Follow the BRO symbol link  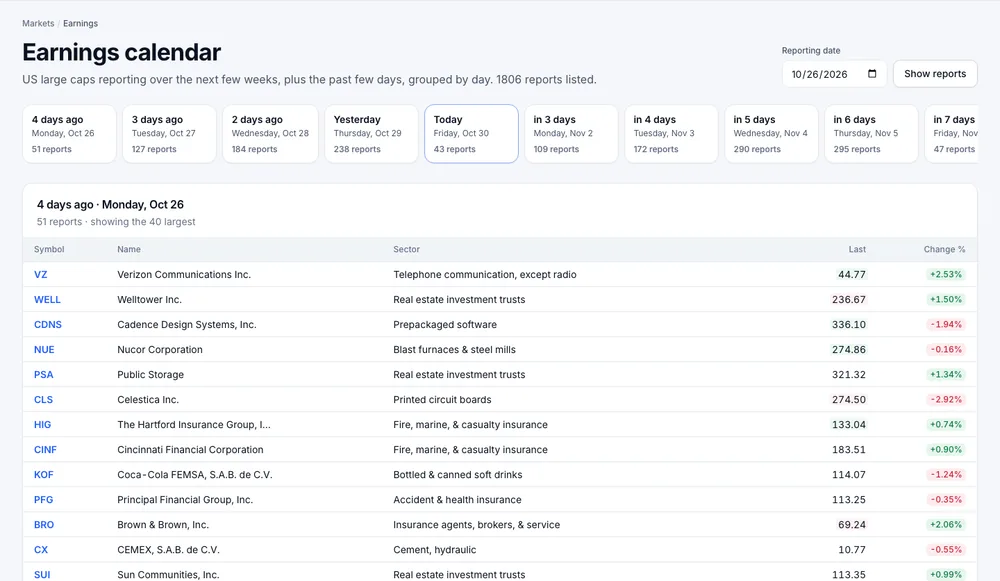[44, 525]
